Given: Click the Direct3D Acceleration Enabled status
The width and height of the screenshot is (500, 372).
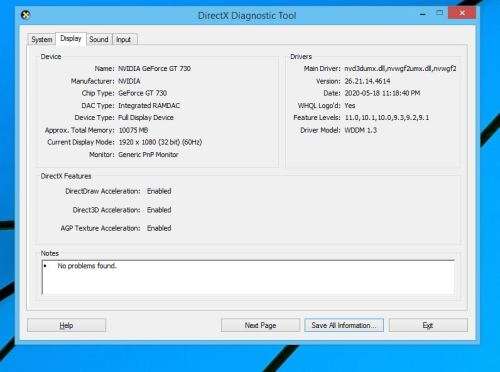Looking at the screenshot, I should (159, 210).
